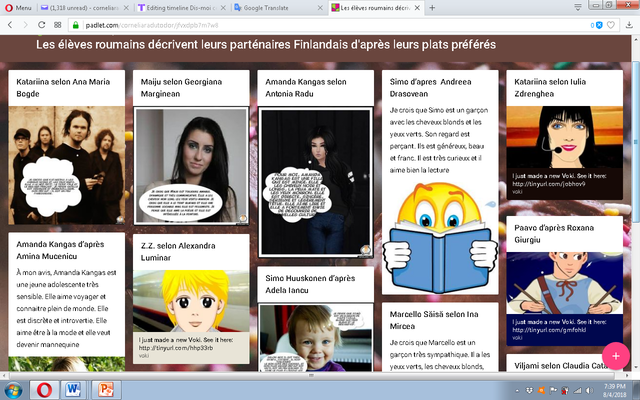Click text À mon avis, Amanda Kangas est
The image size is (640, 400).
pos(66,272)
